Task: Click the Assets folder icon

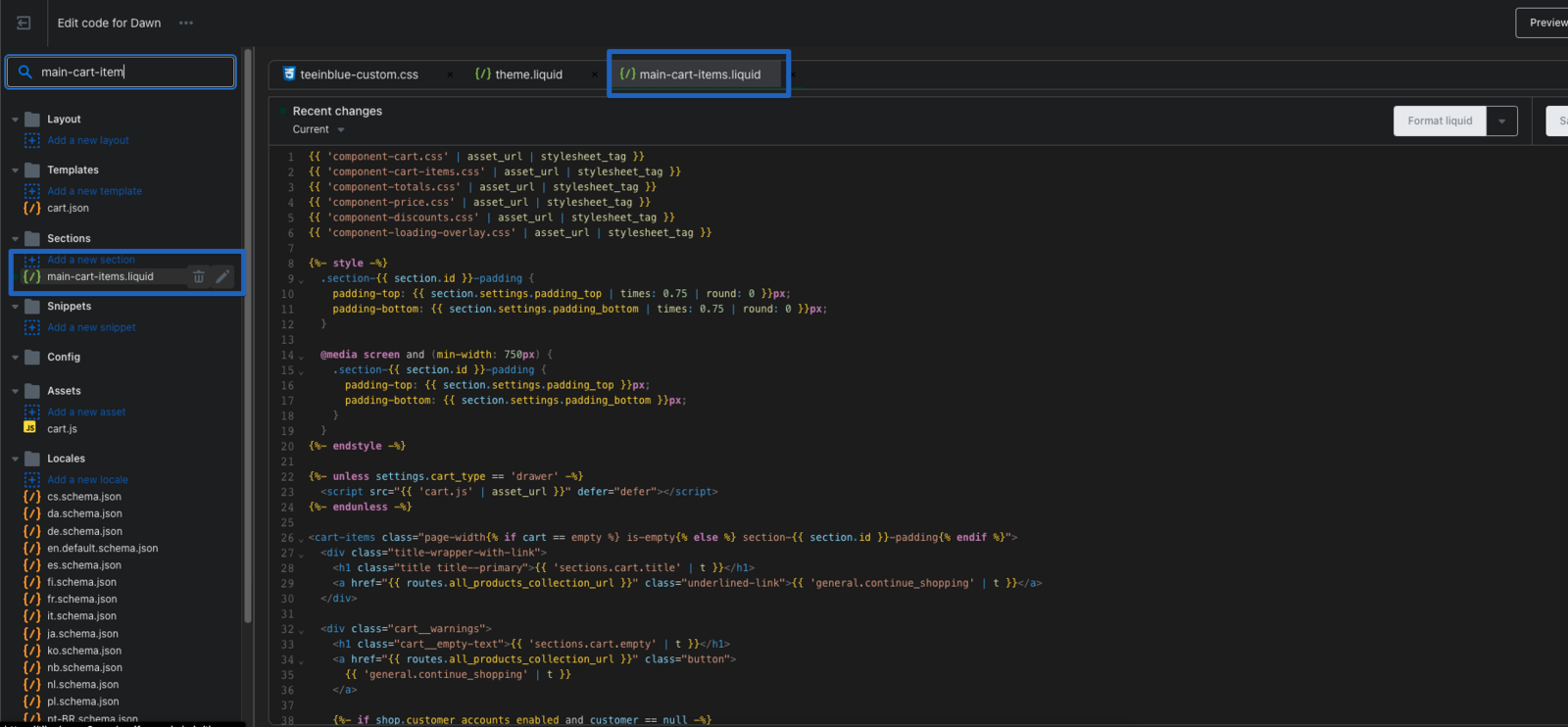Action: 32,390
